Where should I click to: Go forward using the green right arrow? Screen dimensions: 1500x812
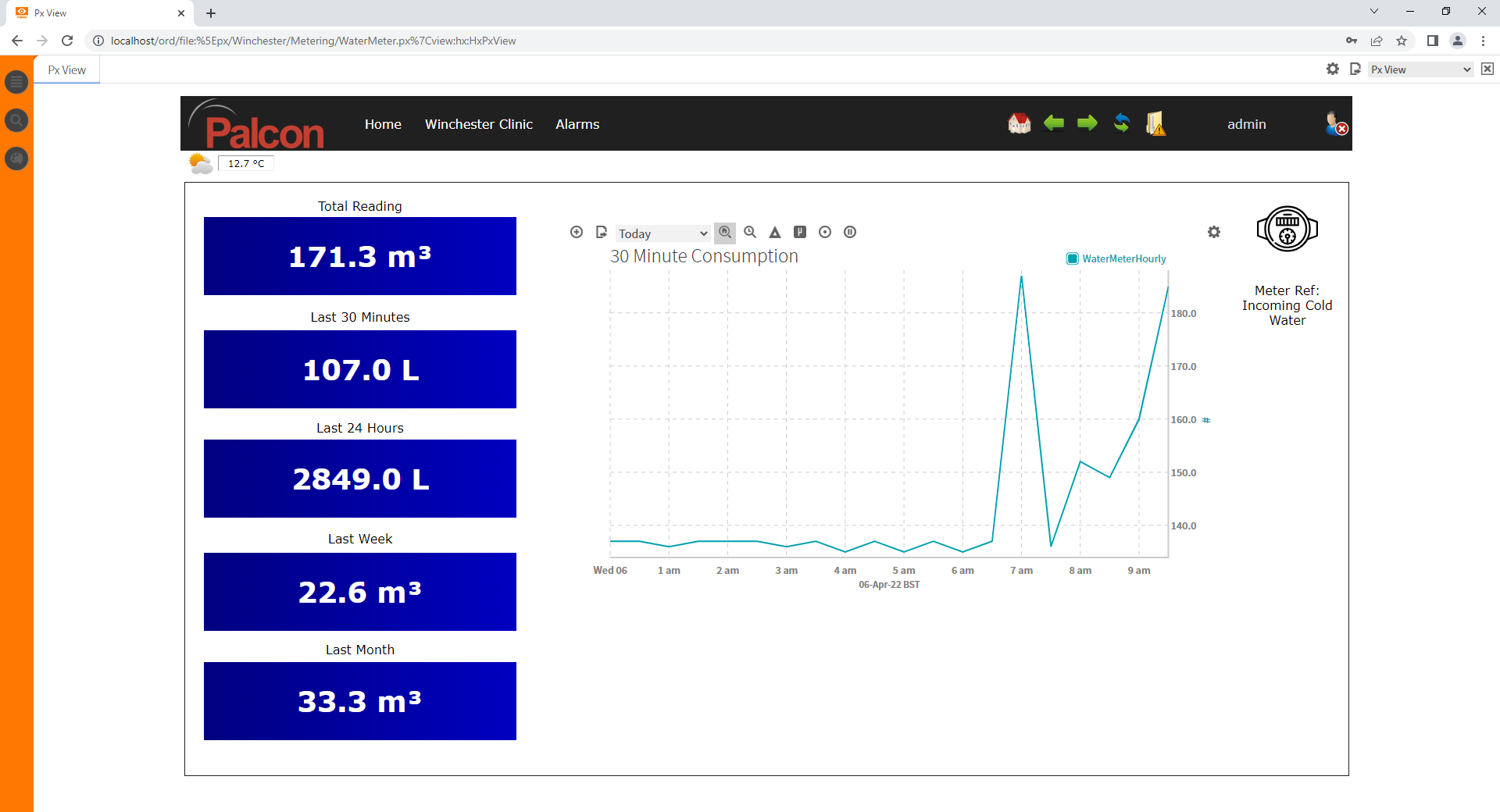[1087, 123]
